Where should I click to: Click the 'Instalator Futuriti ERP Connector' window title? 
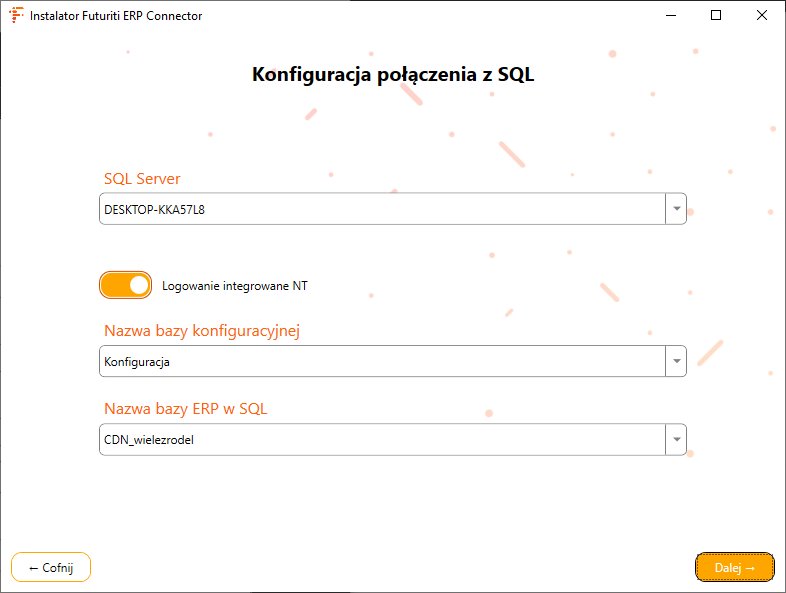[x=116, y=16]
